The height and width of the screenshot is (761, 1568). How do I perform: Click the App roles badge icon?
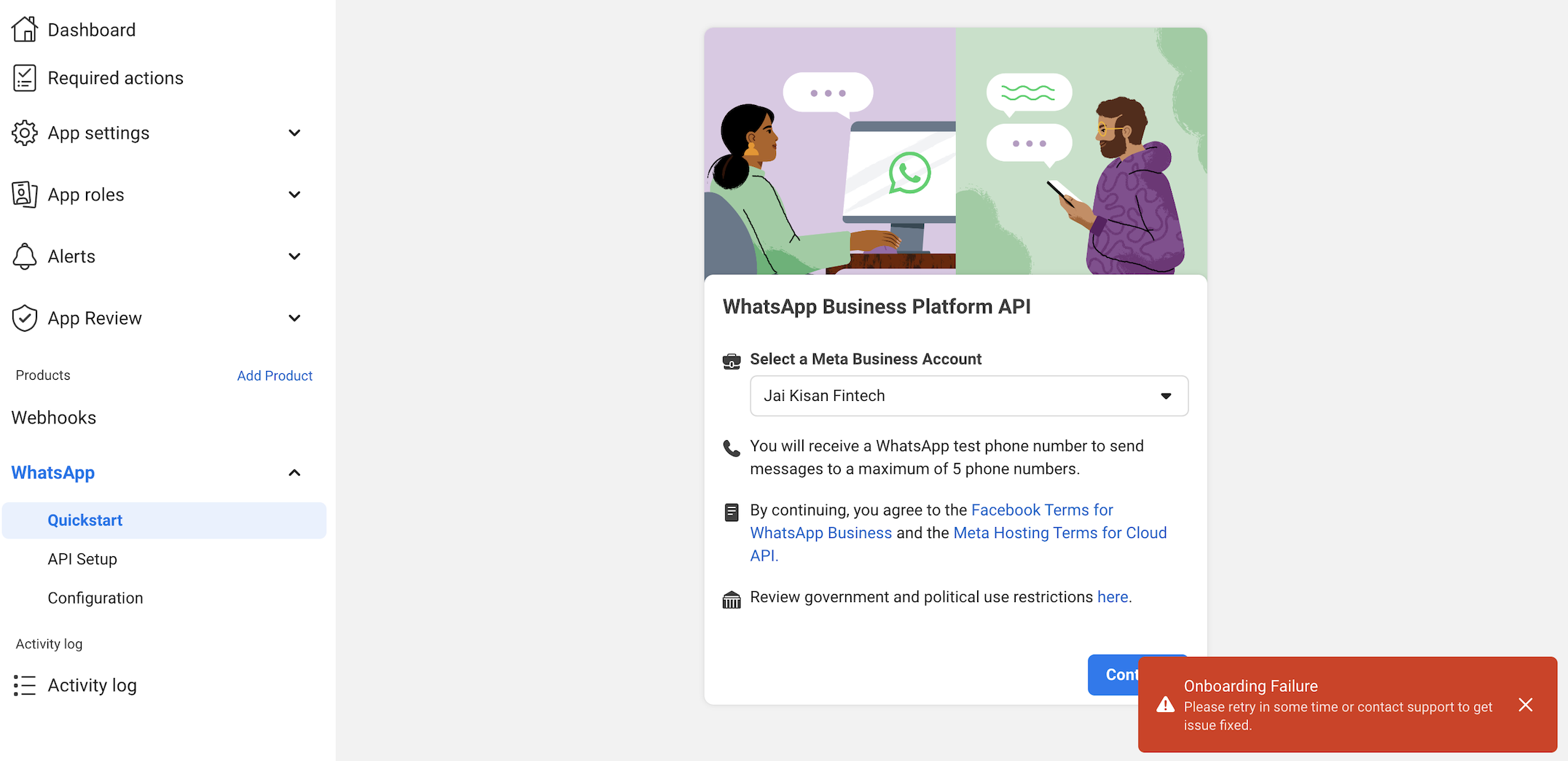pyautogui.click(x=25, y=195)
